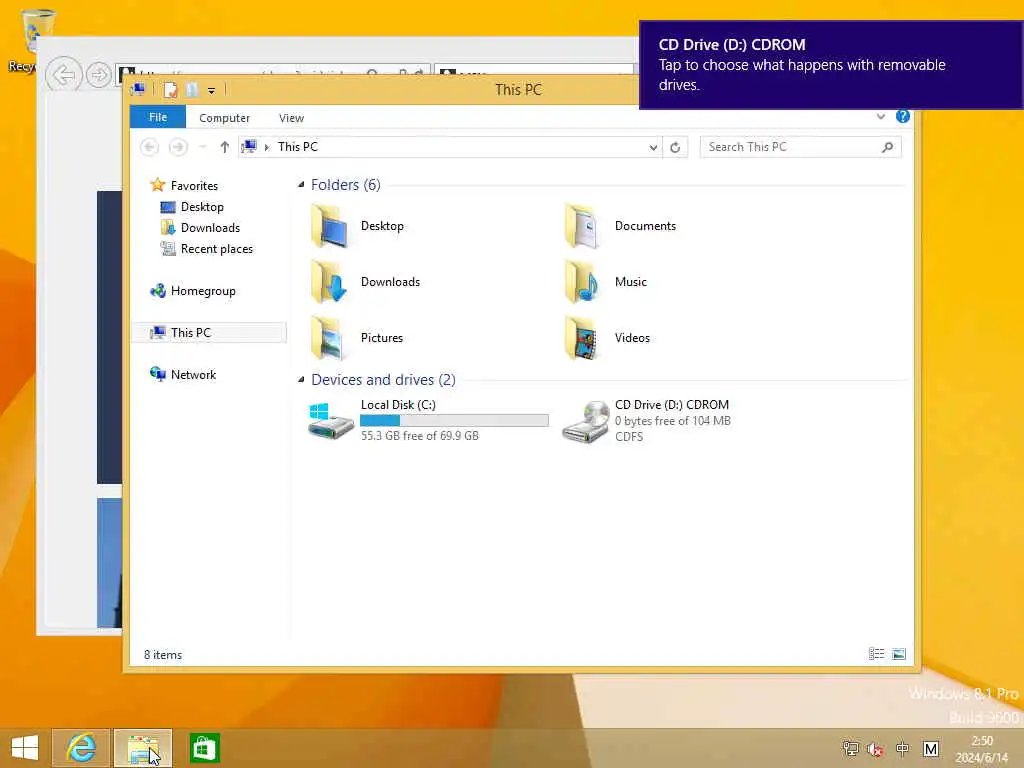Open Explorer Help question mark icon
The image size is (1024, 768).
click(x=903, y=116)
